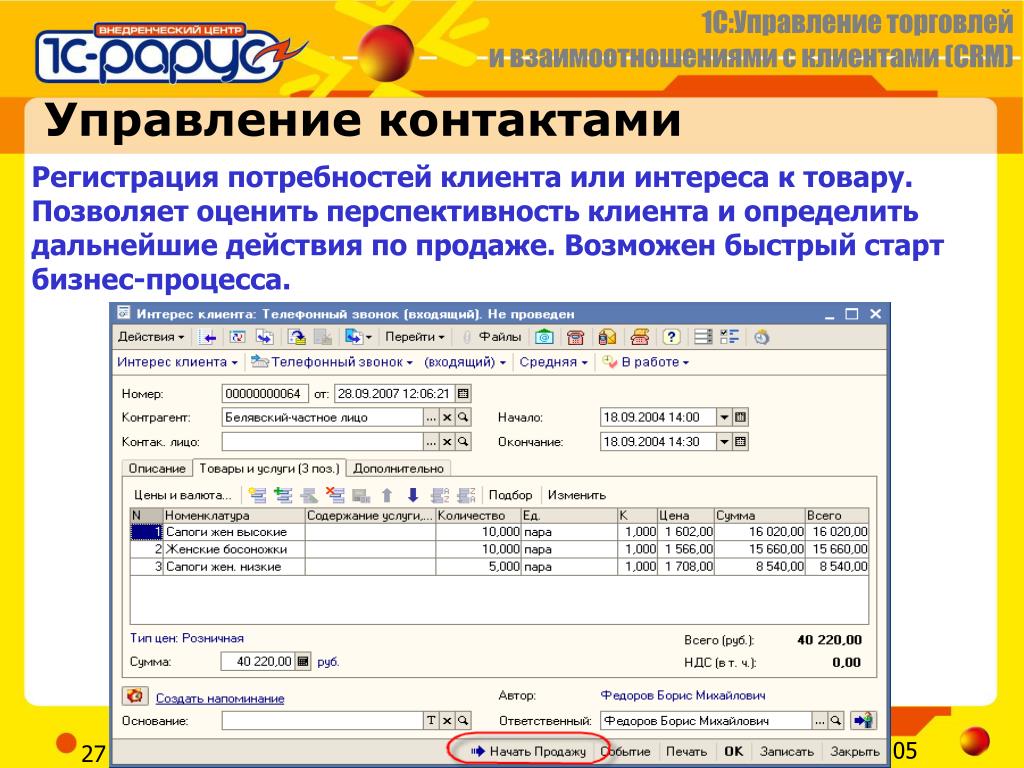Open Контак. лицо with magnifier icon

pos(463,442)
